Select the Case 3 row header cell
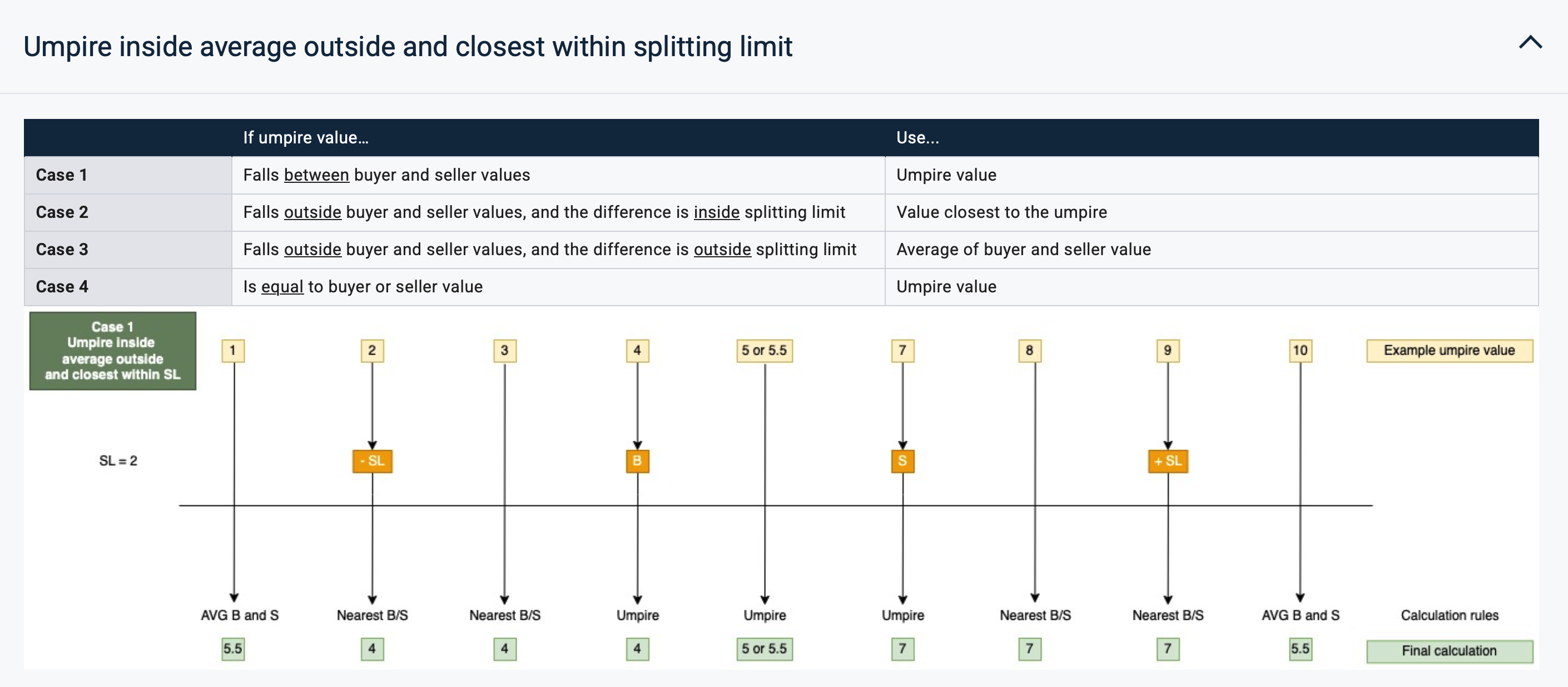The image size is (1568, 687). 127,250
